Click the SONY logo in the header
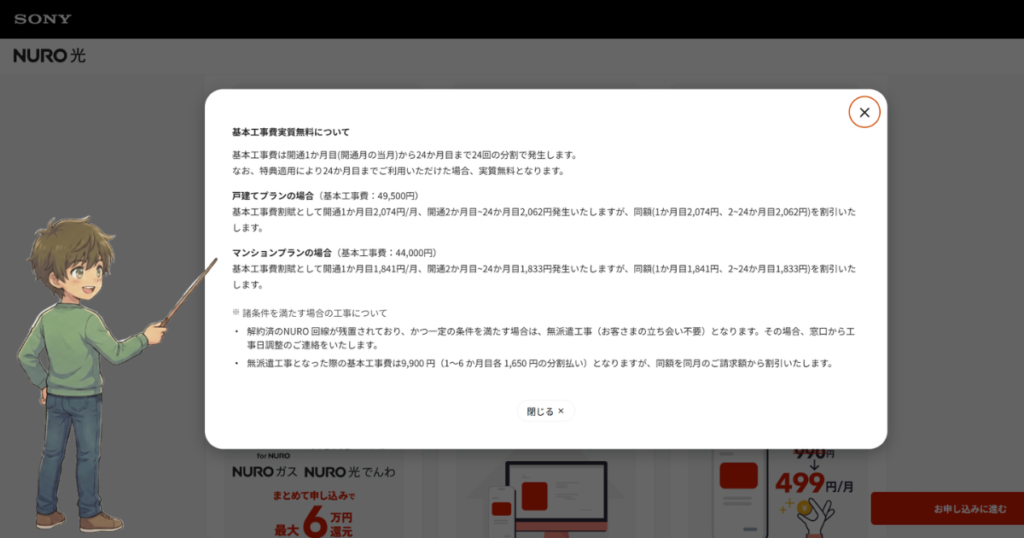Image resolution: width=1024 pixels, height=538 pixels. tap(43, 19)
